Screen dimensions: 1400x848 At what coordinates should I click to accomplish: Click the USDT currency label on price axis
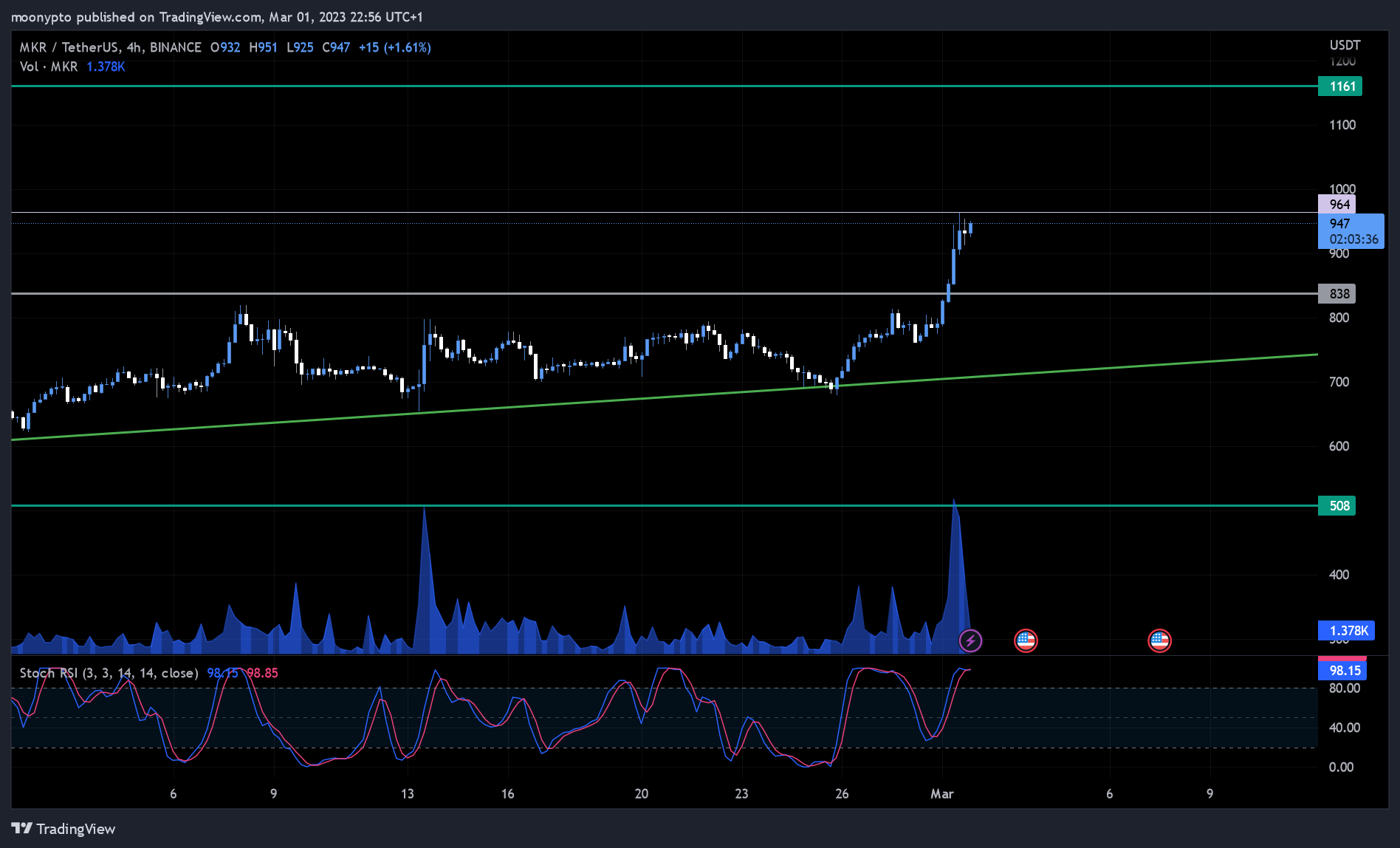[1345, 45]
